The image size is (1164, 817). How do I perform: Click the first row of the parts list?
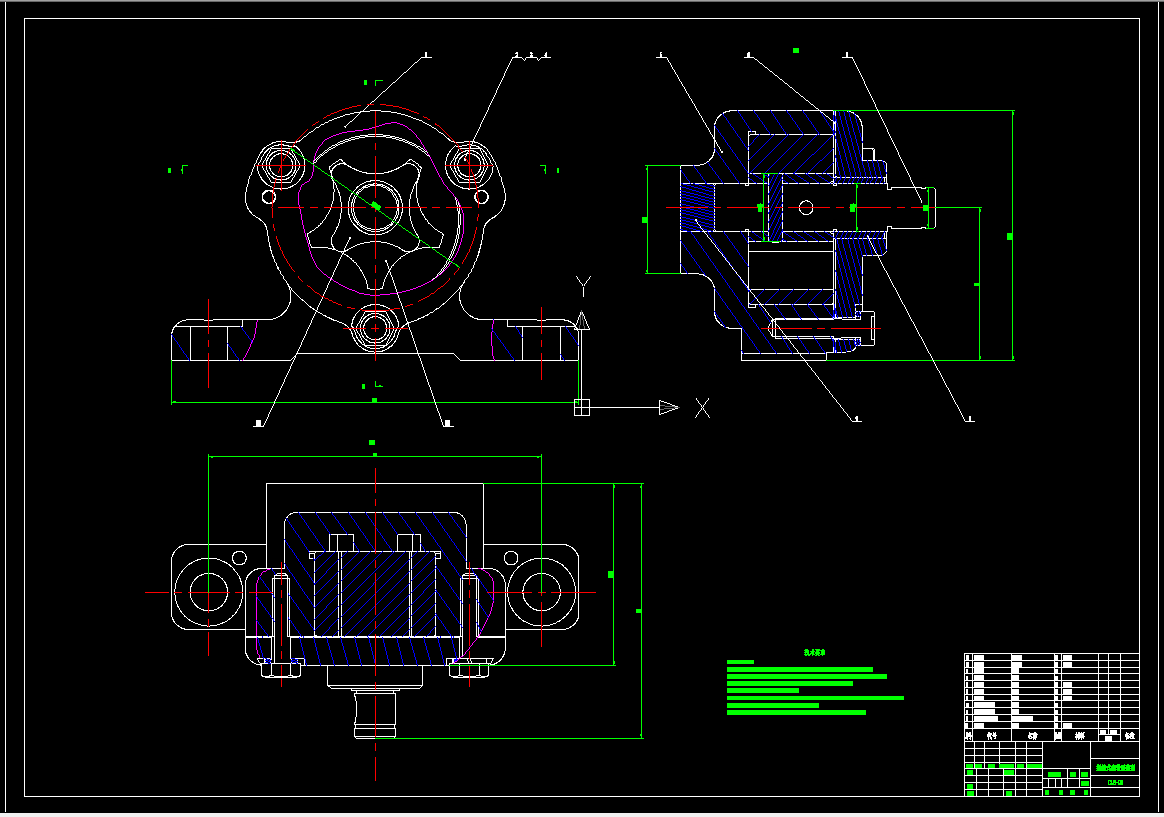1051,657
